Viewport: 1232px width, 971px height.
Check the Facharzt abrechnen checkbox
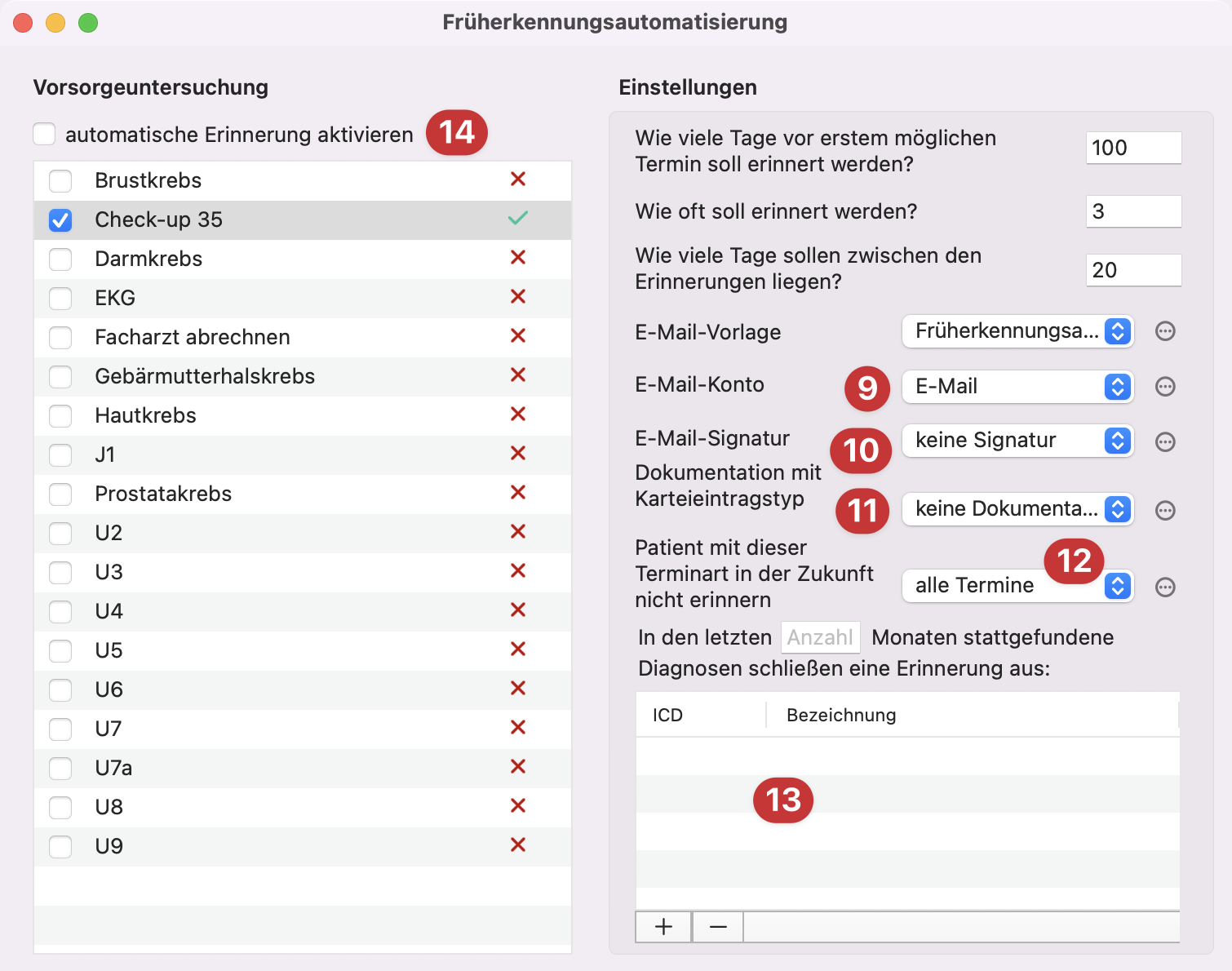(x=60, y=337)
